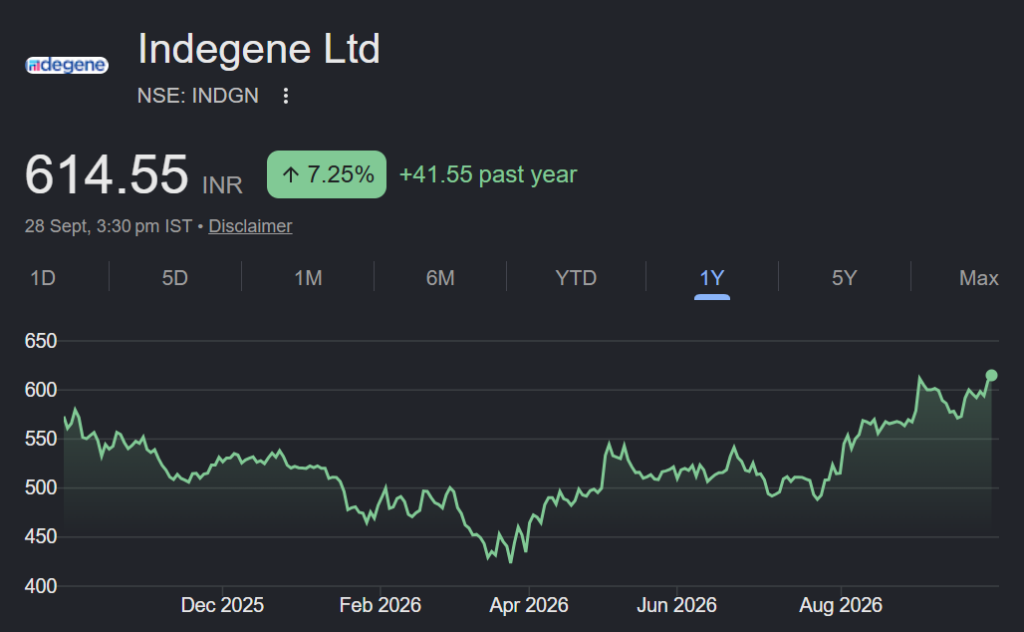Click the Apr 2026 axis label
The height and width of the screenshot is (632, 1024).
[529, 605]
